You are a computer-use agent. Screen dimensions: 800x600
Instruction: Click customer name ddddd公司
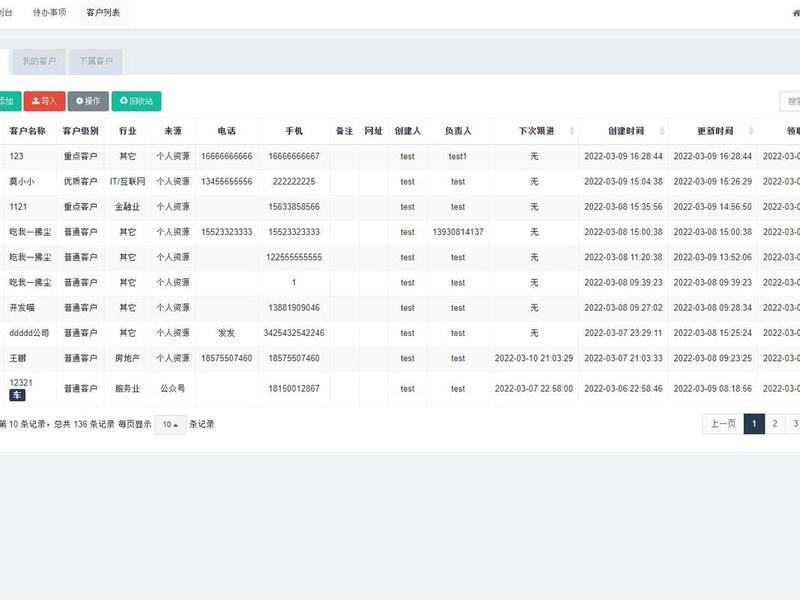coord(29,333)
